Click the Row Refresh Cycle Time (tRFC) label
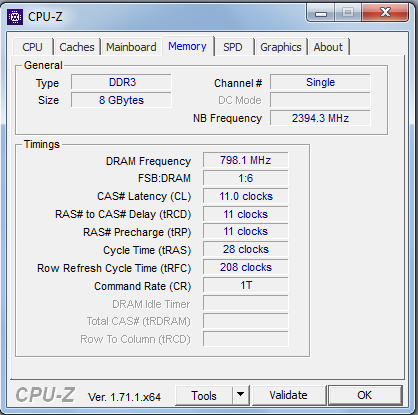Viewport: 418px width, 415px height. (114, 268)
